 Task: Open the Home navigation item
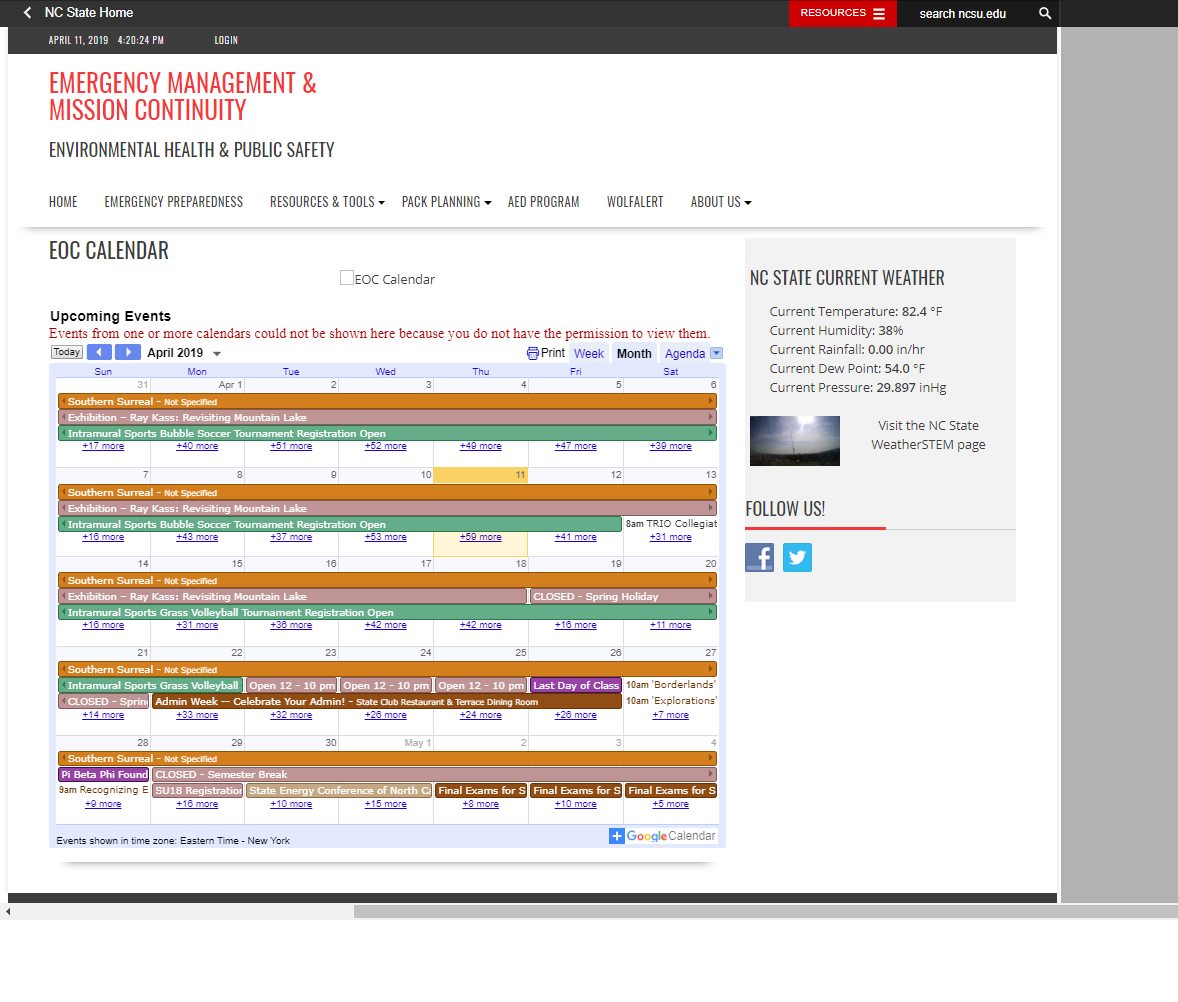(x=63, y=202)
